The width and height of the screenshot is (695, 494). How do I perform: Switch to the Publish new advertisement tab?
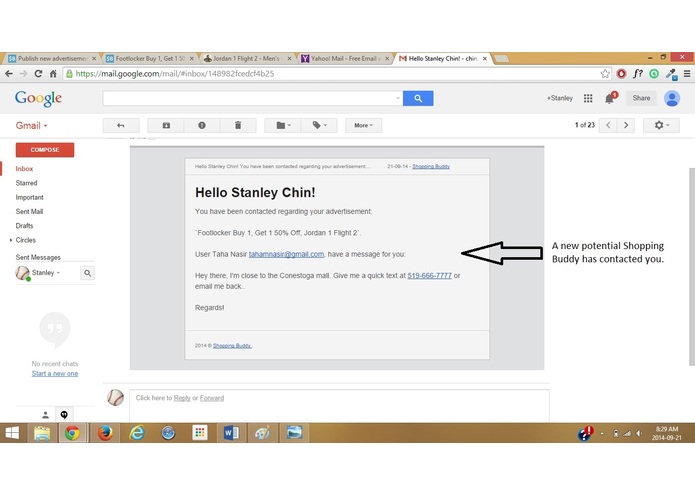point(52,58)
